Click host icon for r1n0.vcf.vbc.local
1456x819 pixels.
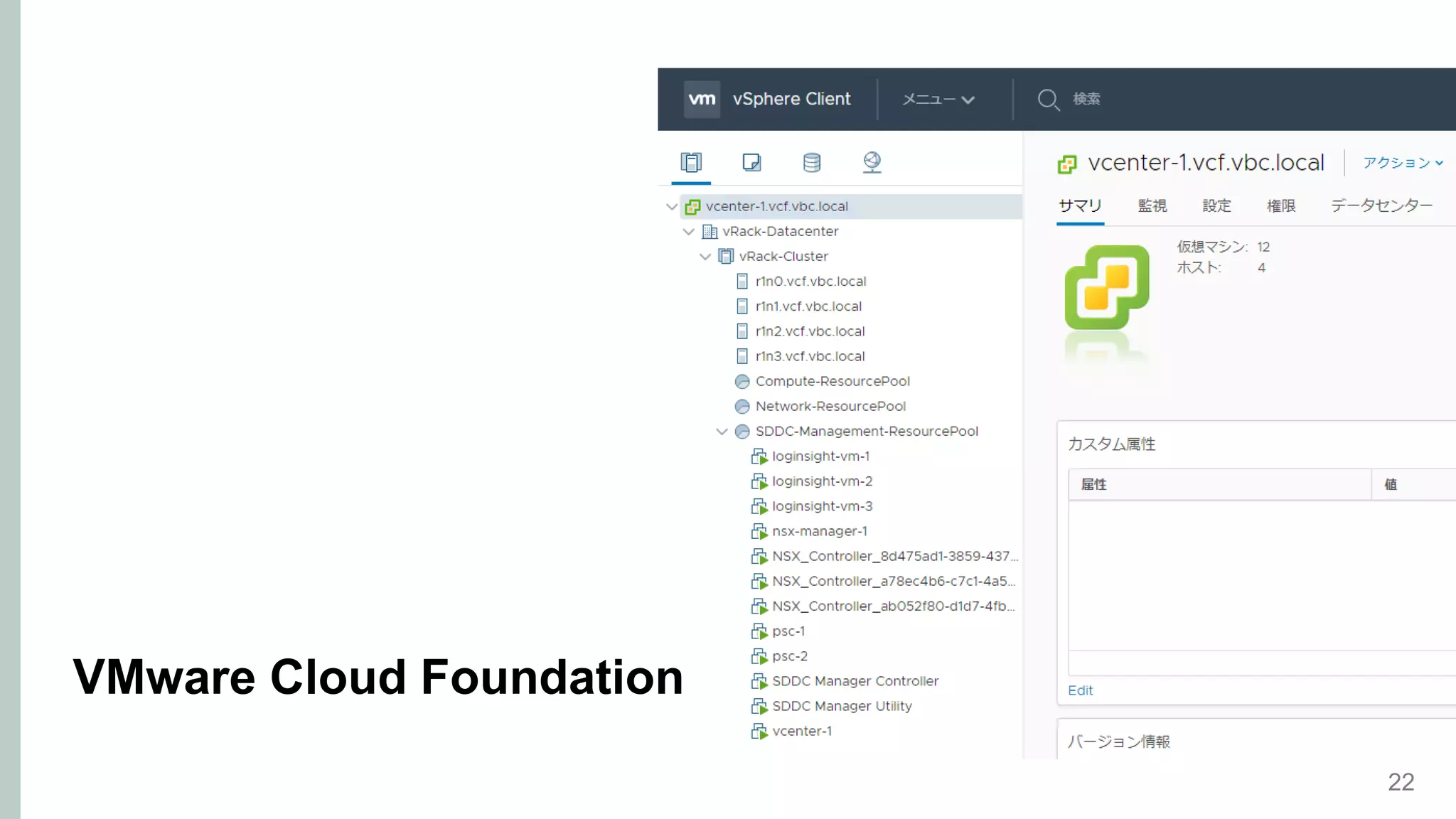click(742, 282)
